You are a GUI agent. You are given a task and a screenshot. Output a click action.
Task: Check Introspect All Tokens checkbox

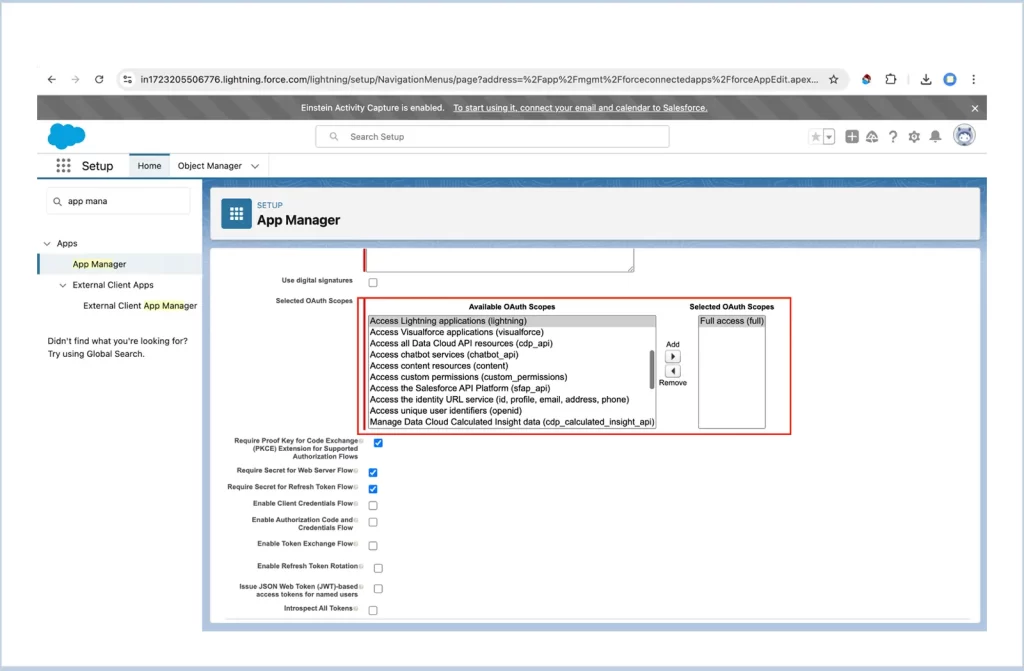[x=373, y=610]
